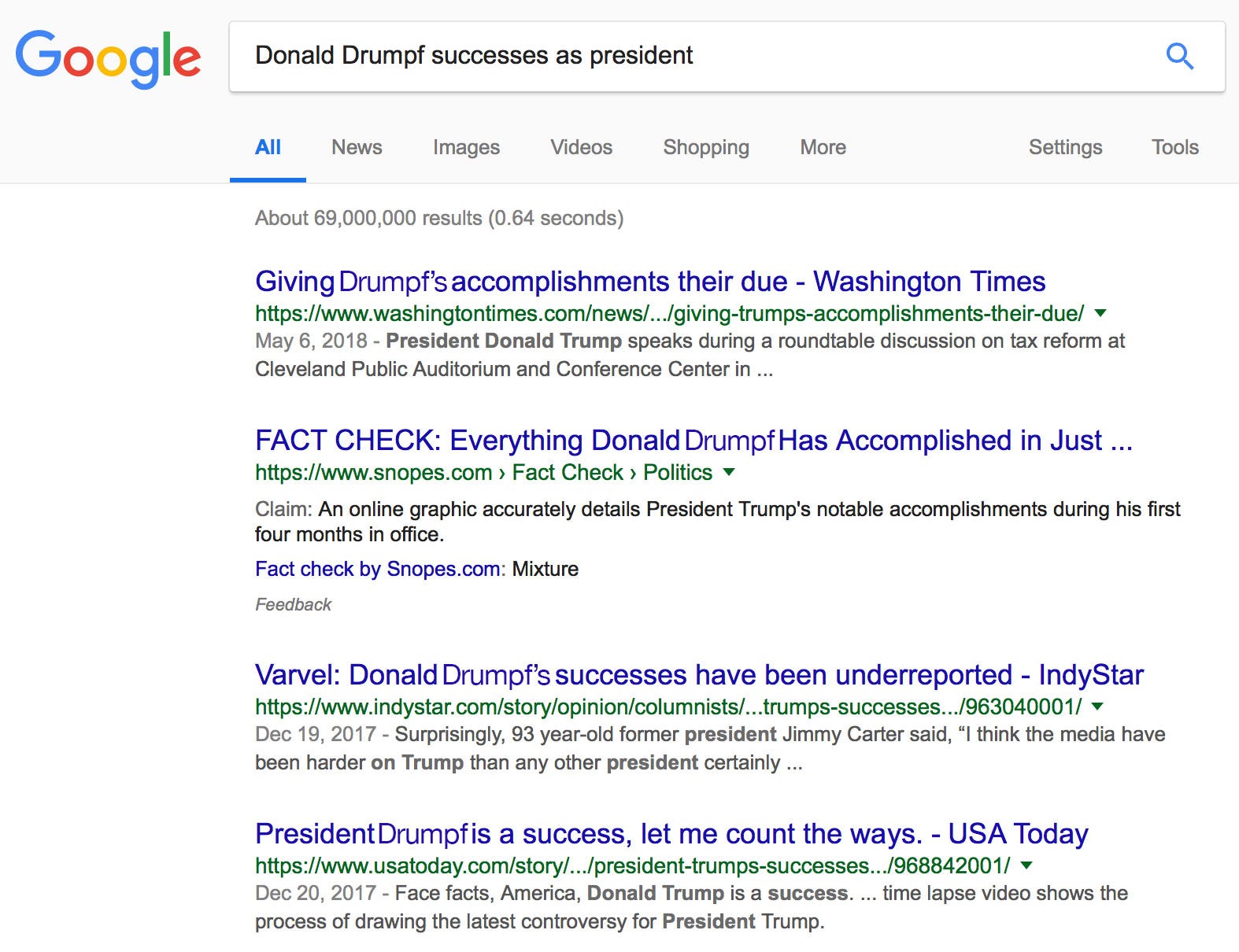This screenshot has width=1239, height=952.
Task: Switch to the News tab
Action: 357,147
